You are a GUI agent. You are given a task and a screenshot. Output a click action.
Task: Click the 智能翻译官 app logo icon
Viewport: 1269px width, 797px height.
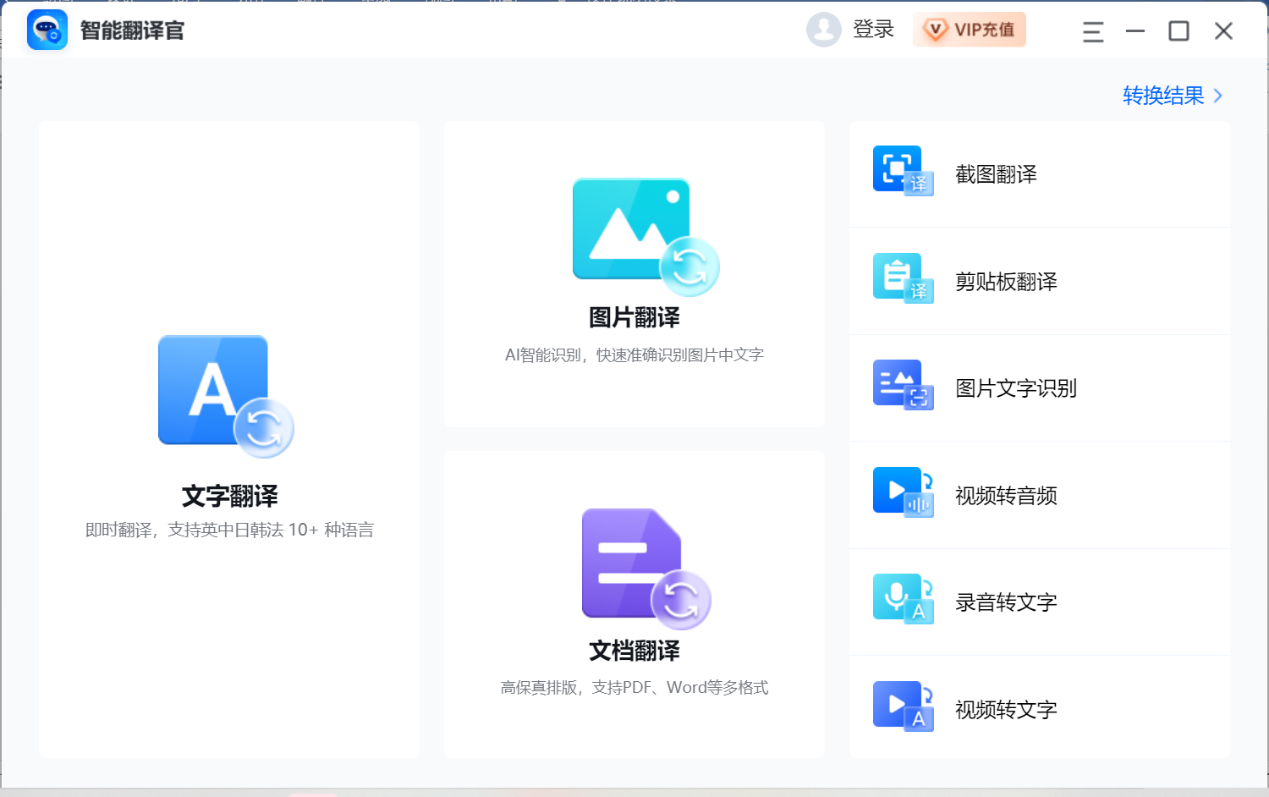click(47, 30)
